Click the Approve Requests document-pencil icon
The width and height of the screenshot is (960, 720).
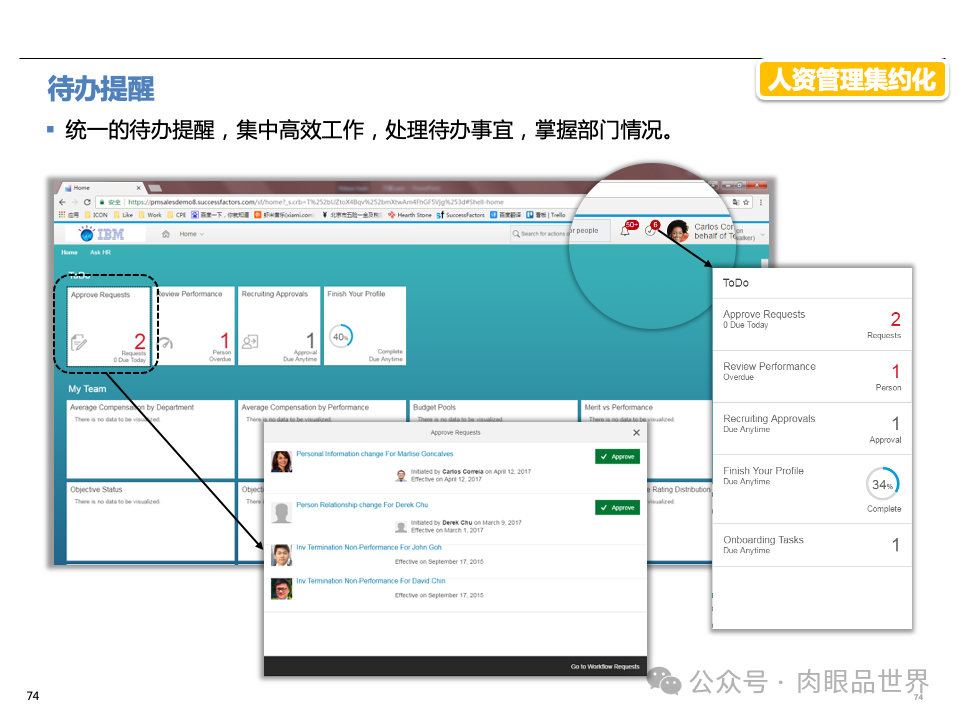pyautogui.click(x=79, y=342)
